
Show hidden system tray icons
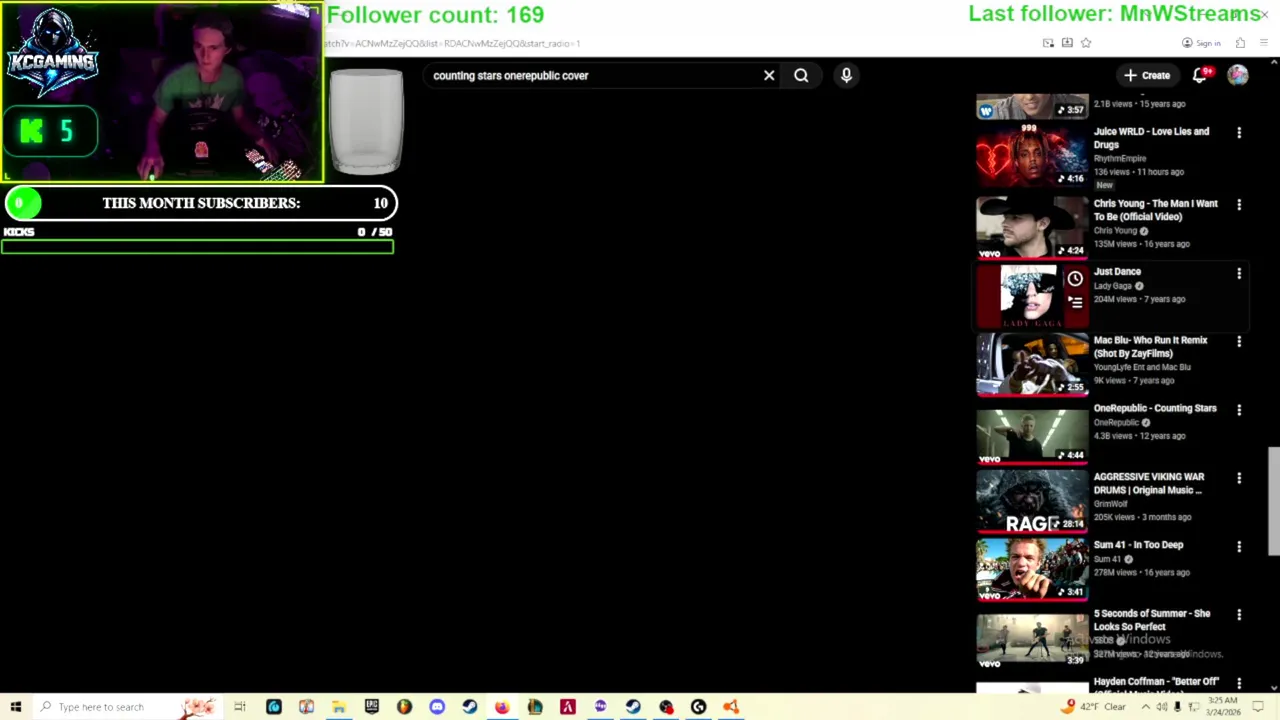click(1146, 707)
